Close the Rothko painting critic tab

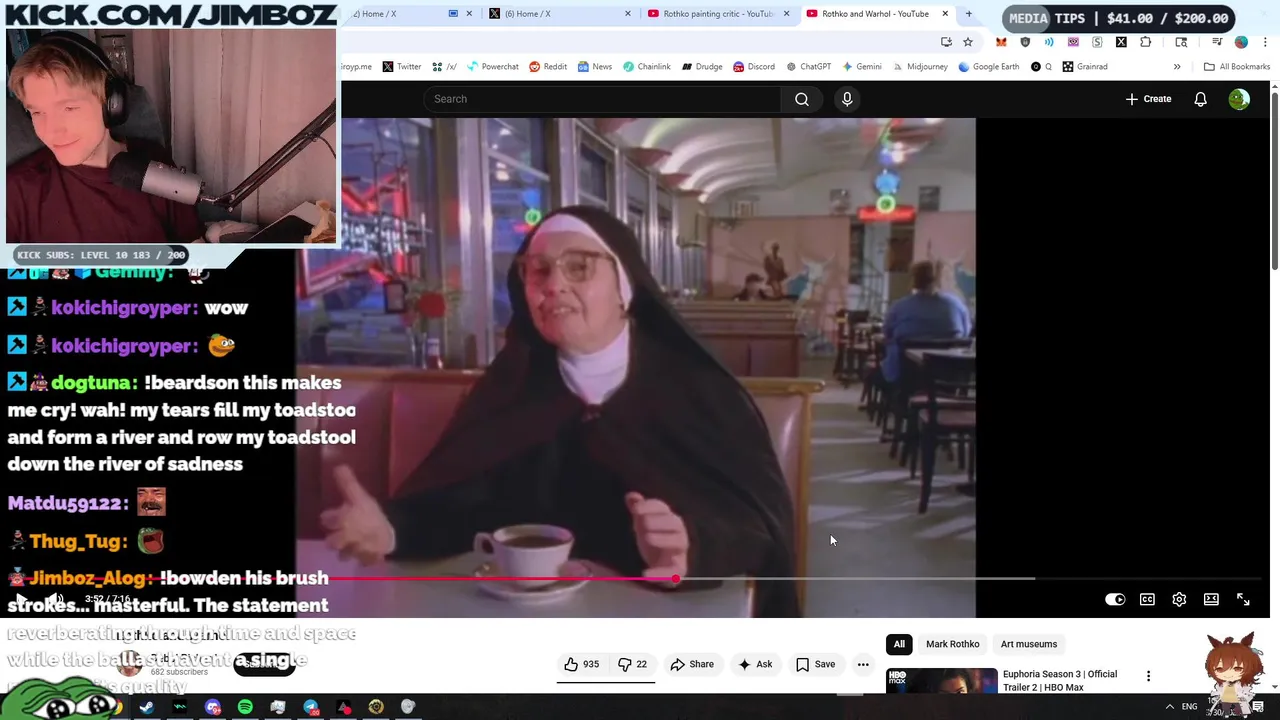tap(786, 14)
